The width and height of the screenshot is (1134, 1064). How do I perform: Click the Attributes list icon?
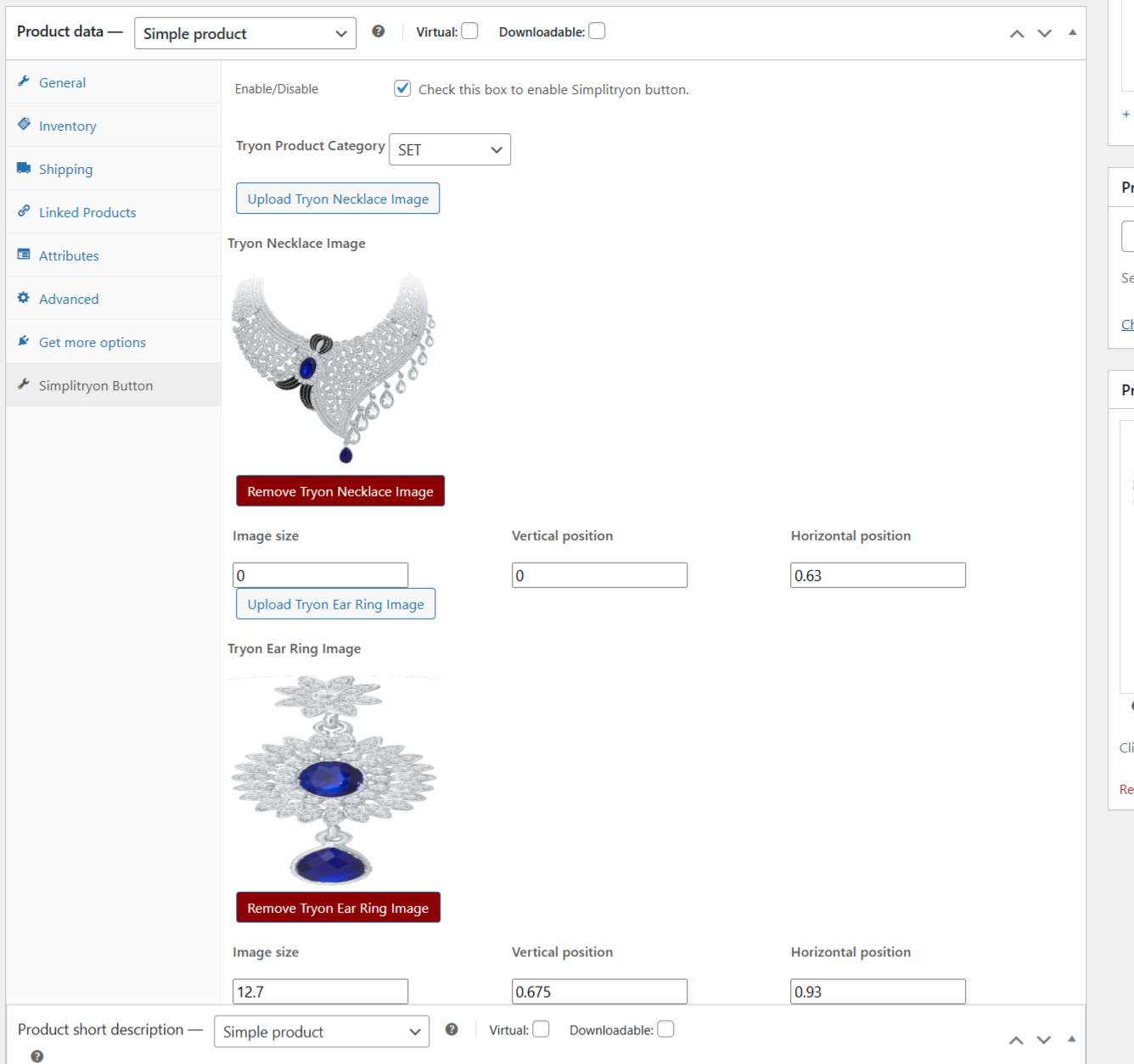[24, 255]
